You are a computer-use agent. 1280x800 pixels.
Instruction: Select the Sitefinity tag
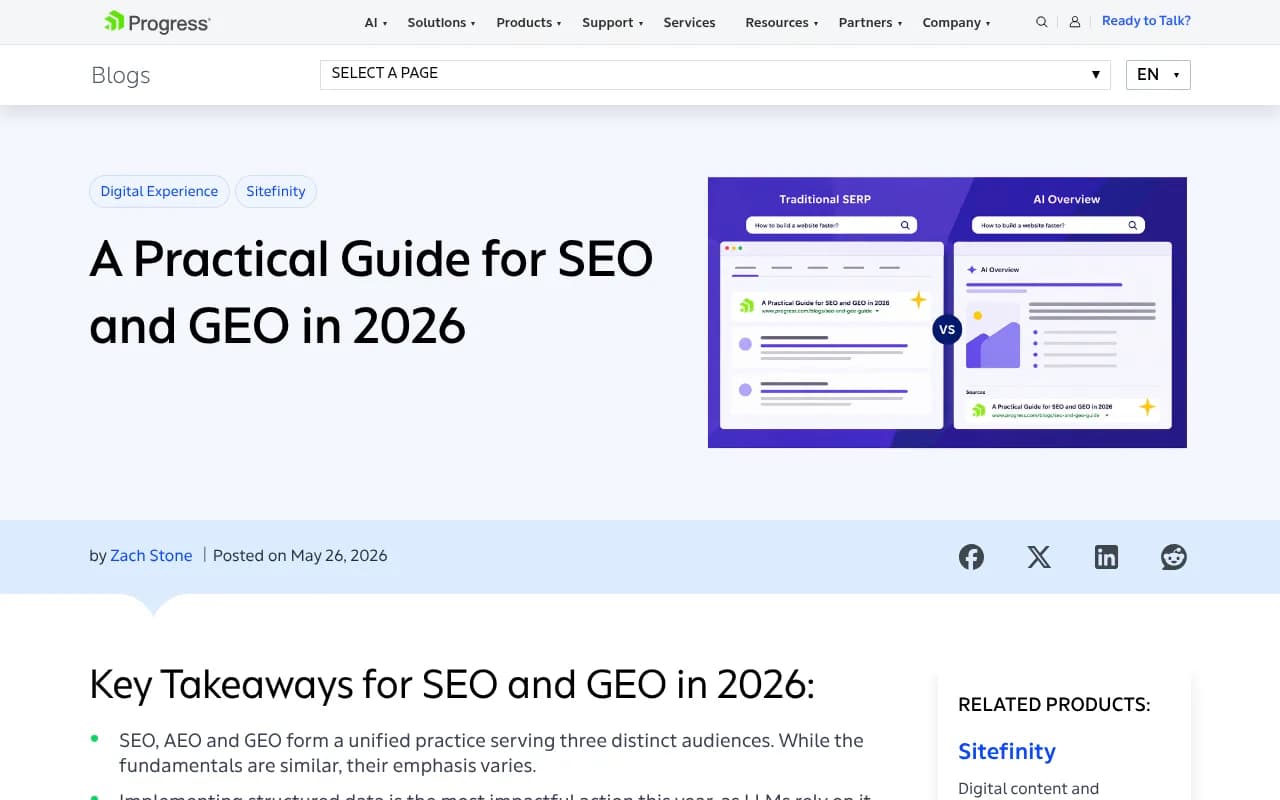[x=276, y=191]
